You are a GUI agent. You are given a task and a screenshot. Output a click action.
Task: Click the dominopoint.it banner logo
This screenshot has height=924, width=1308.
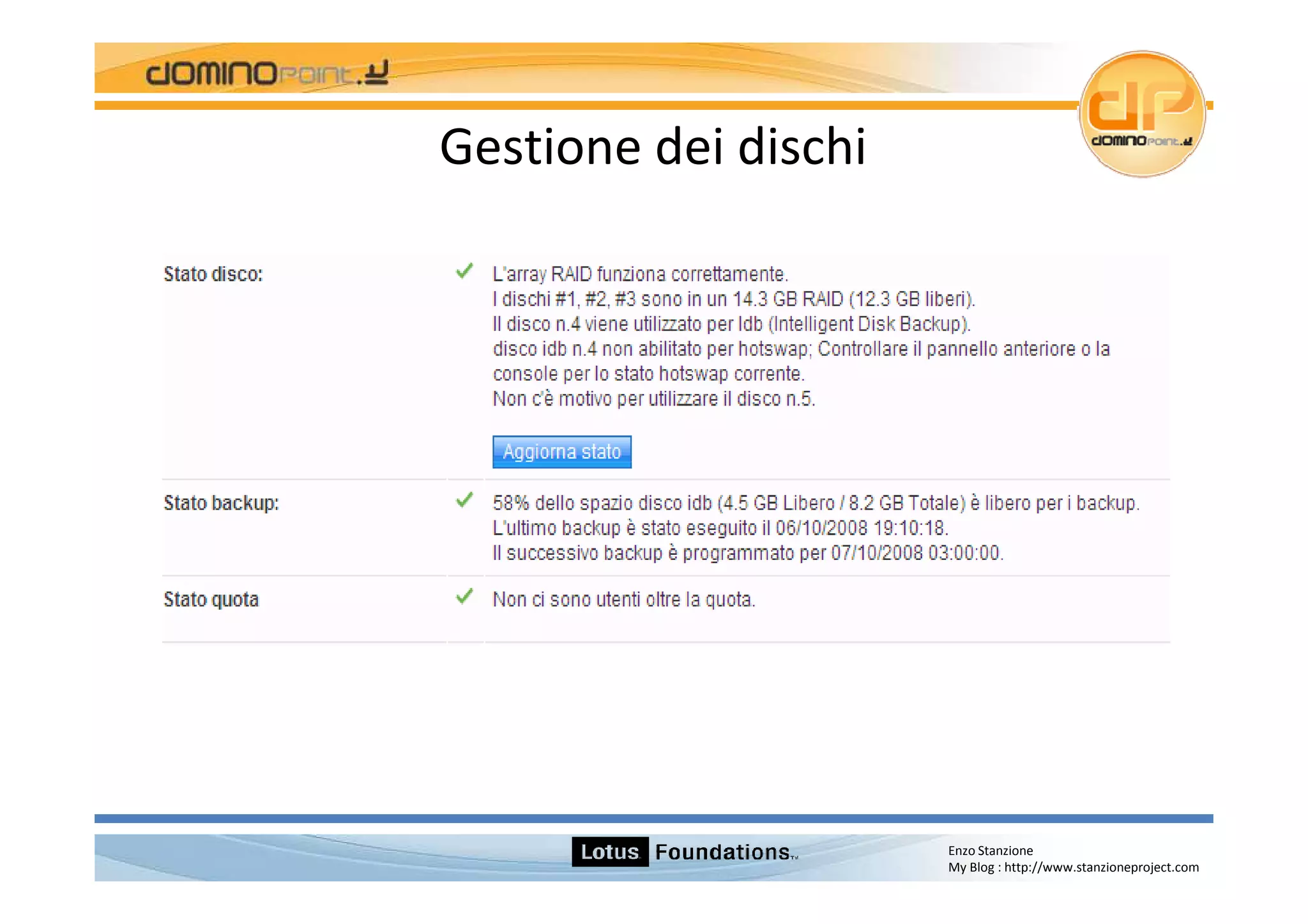[267, 73]
